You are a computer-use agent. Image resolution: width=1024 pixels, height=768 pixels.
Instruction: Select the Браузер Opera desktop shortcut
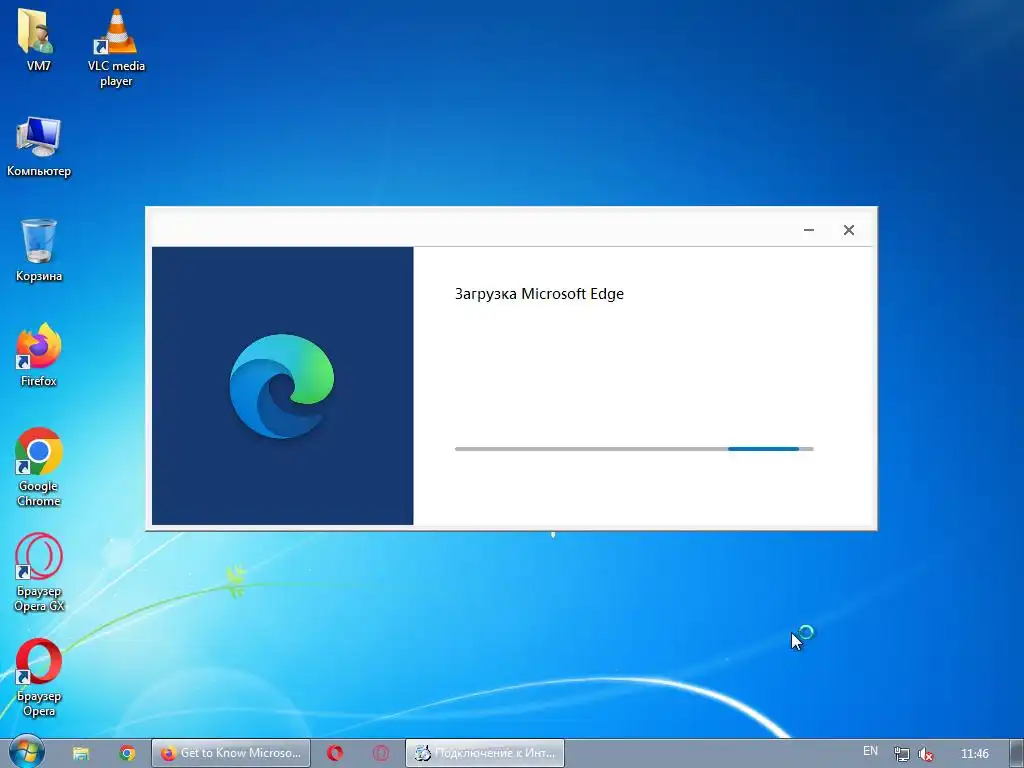[x=39, y=677]
